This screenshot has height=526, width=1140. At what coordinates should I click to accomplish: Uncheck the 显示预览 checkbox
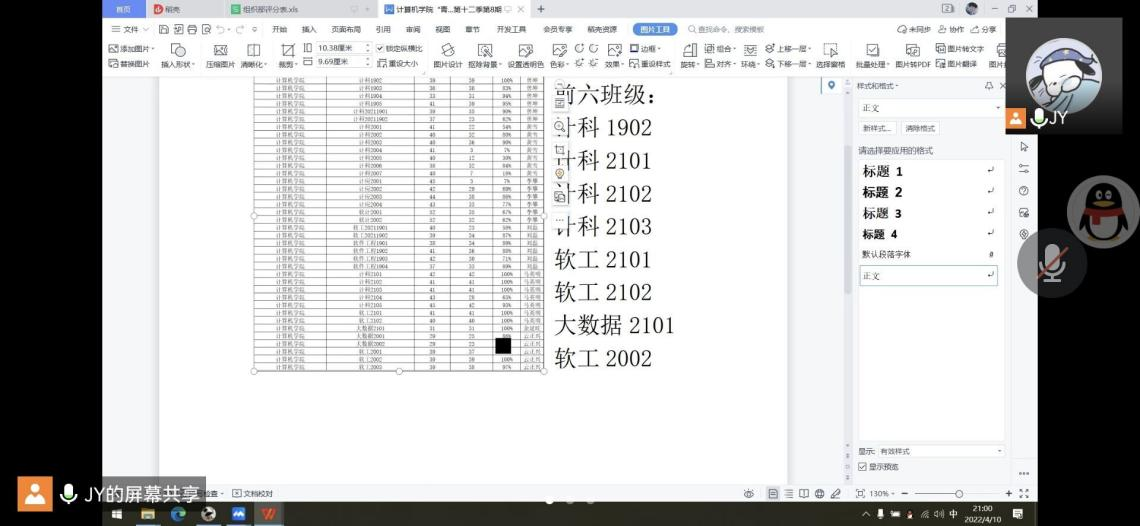click(x=863, y=467)
